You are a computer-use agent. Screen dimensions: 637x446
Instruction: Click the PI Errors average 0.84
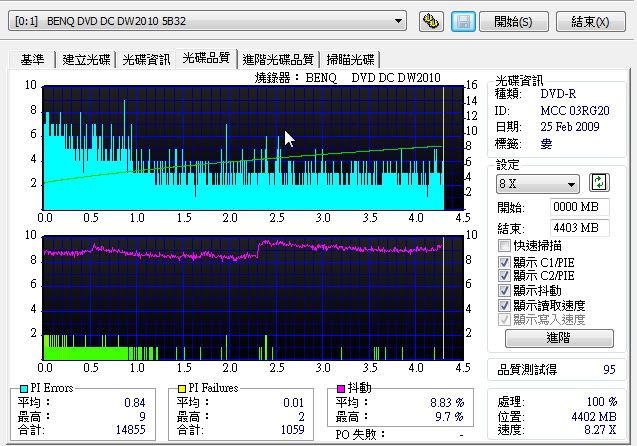pyautogui.click(x=134, y=403)
